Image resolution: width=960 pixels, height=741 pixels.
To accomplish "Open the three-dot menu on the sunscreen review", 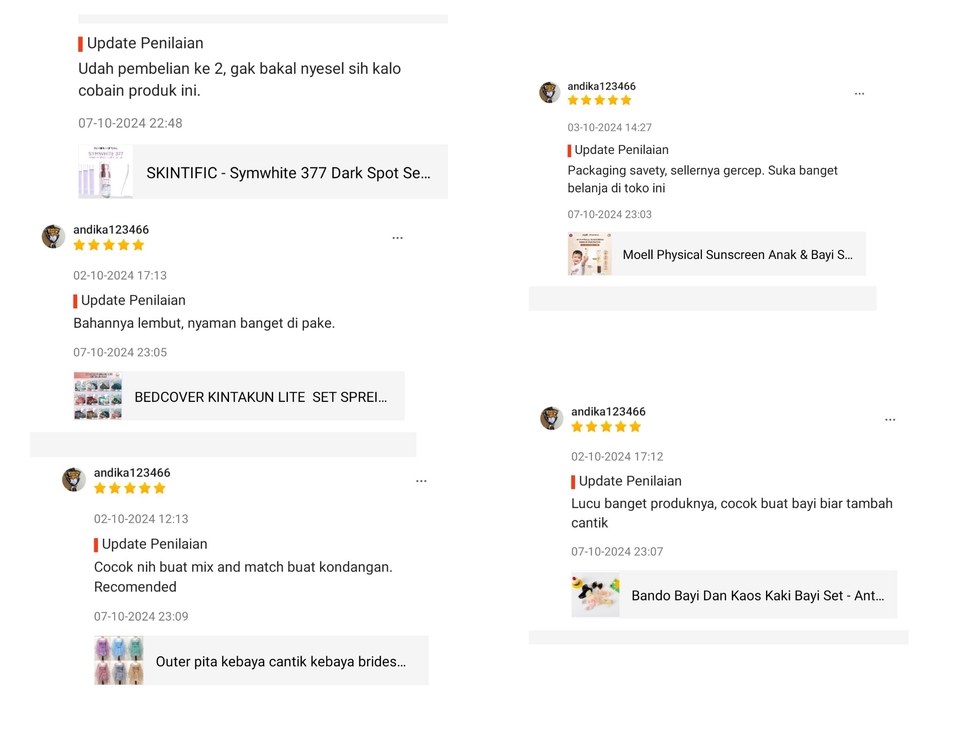I will coord(859,92).
